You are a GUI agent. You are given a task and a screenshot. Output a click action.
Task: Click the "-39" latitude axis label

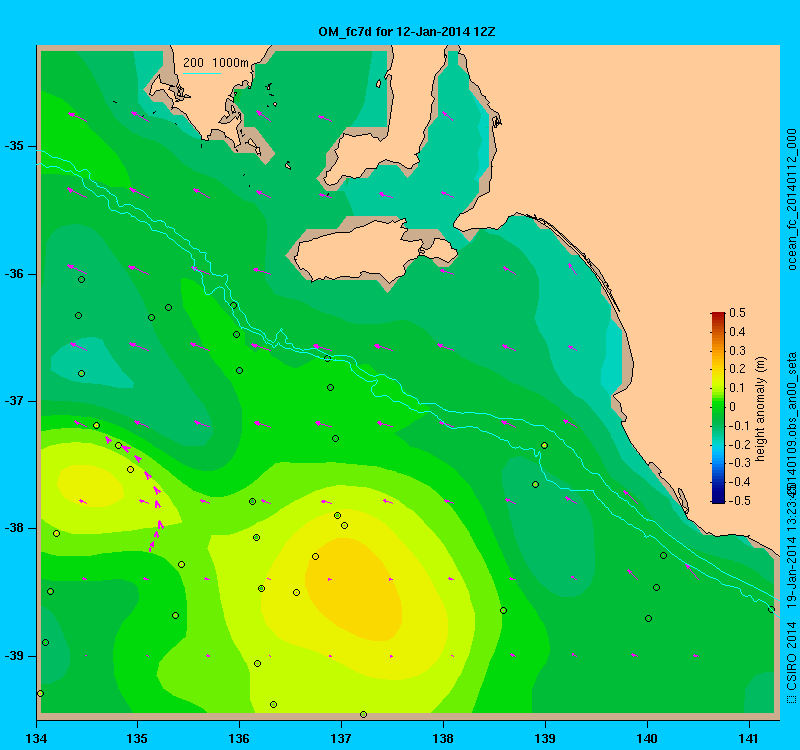click(x=14, y=656)
